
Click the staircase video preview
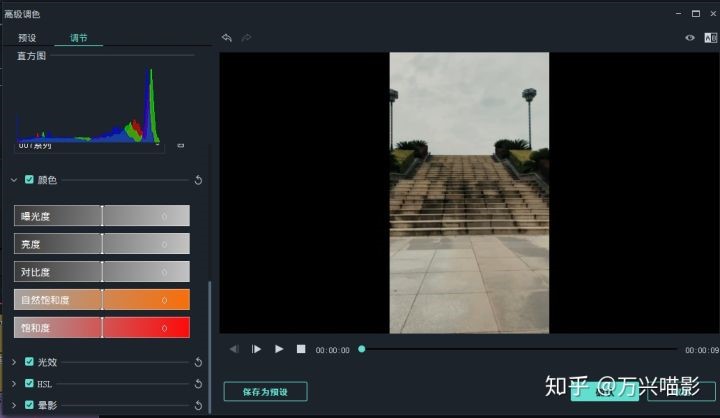coord(469,193)
